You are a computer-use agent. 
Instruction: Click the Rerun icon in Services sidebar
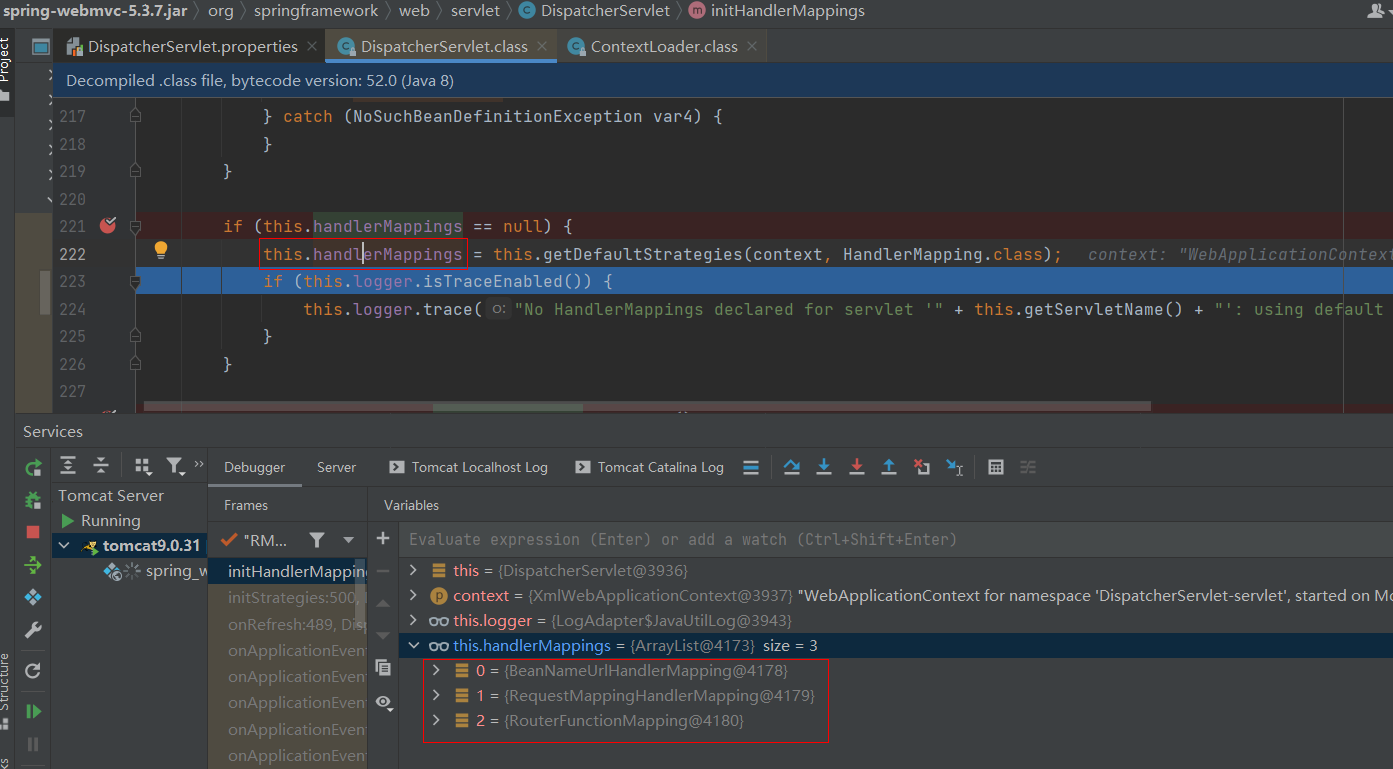33,467
